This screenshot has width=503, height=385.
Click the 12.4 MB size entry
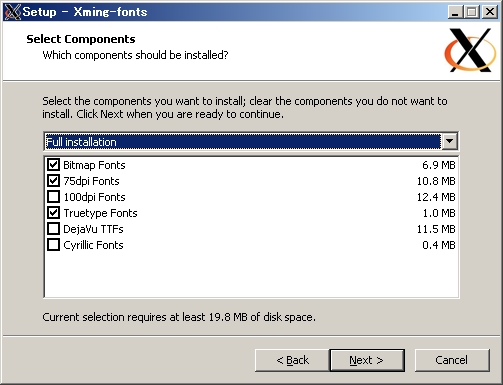pos(436,197)
